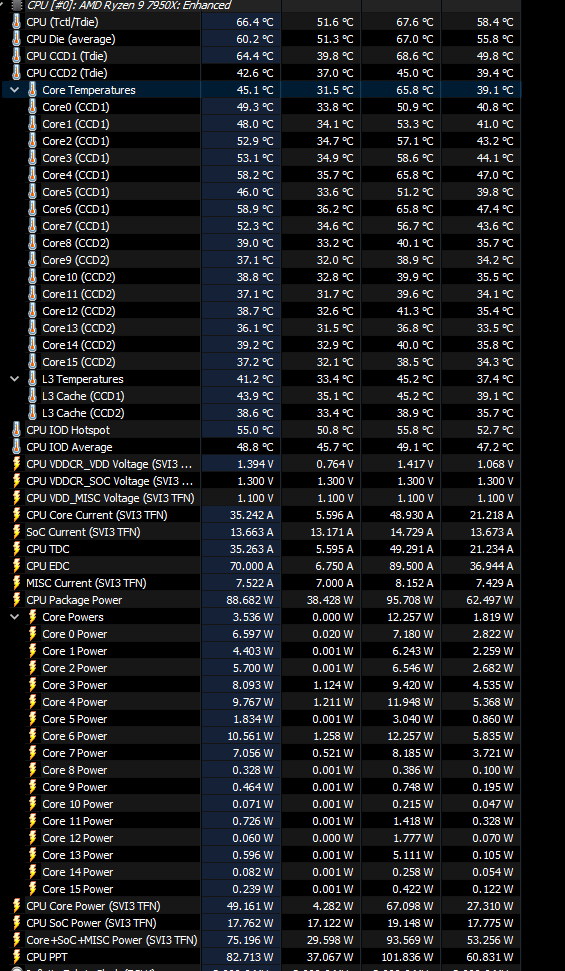Click the 101.836 W maximum CPU PPT value

408,957
